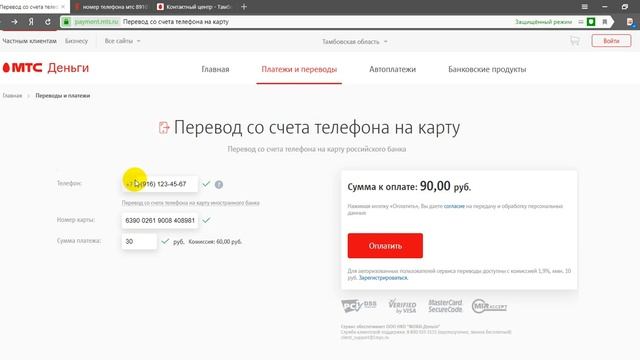The height and width of the screenshot is (360, 640).
Task: Open the Yandex home button
Action: point(31,22)
